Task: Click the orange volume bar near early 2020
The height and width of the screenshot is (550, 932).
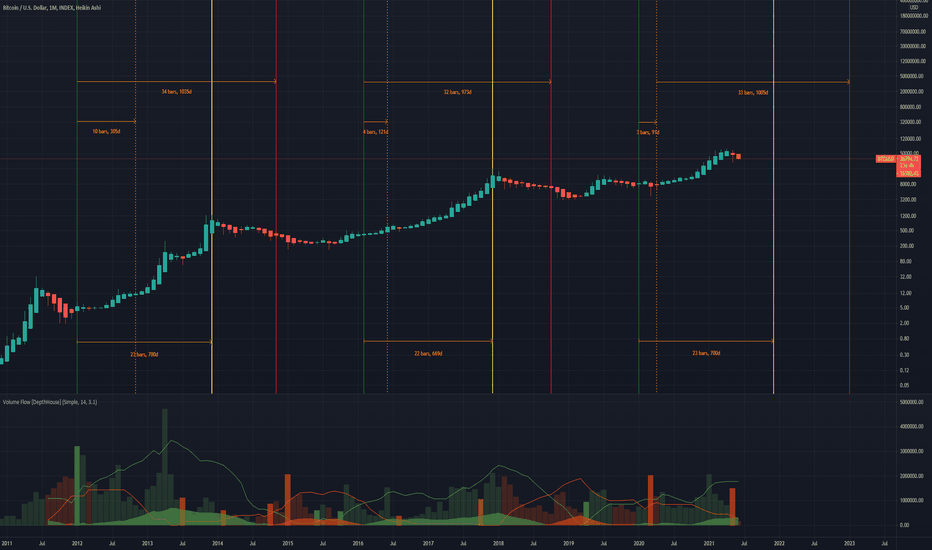Action: [x=650, y=500]
